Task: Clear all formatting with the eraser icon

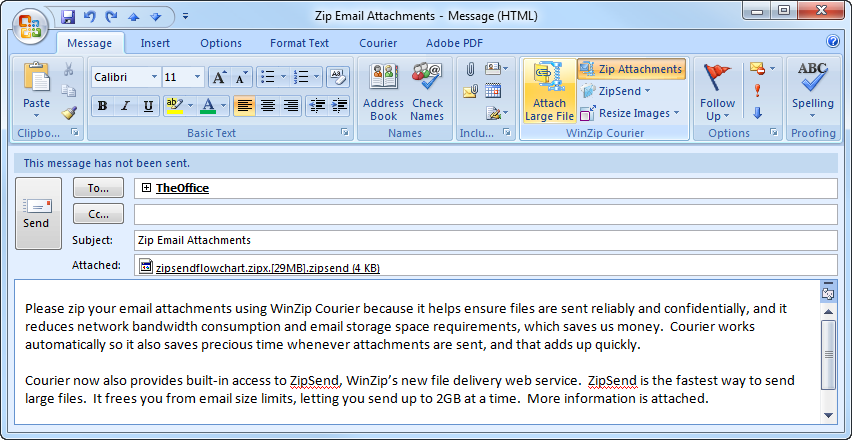Action: 338,77
